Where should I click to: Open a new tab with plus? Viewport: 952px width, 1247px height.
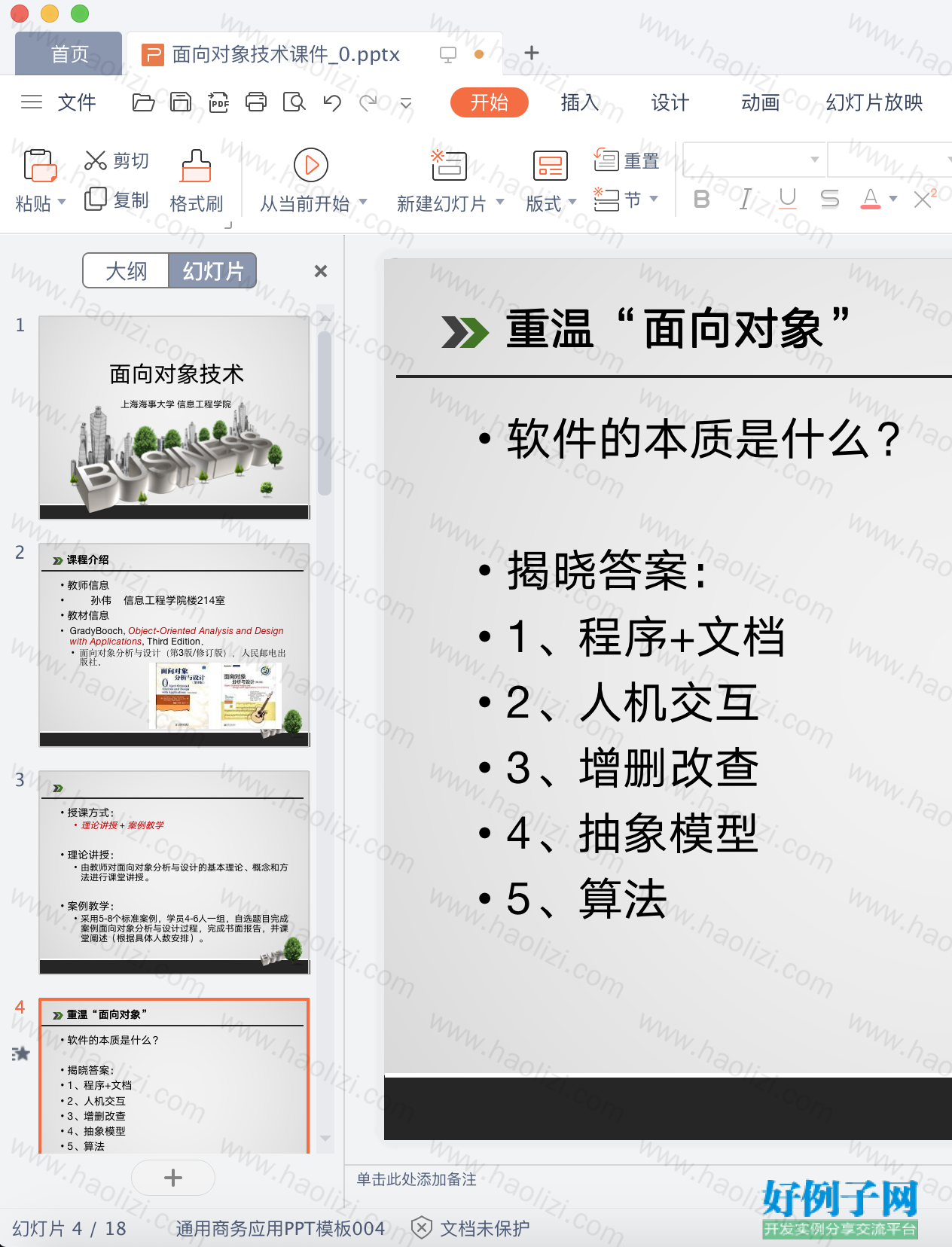coord(532,53)
